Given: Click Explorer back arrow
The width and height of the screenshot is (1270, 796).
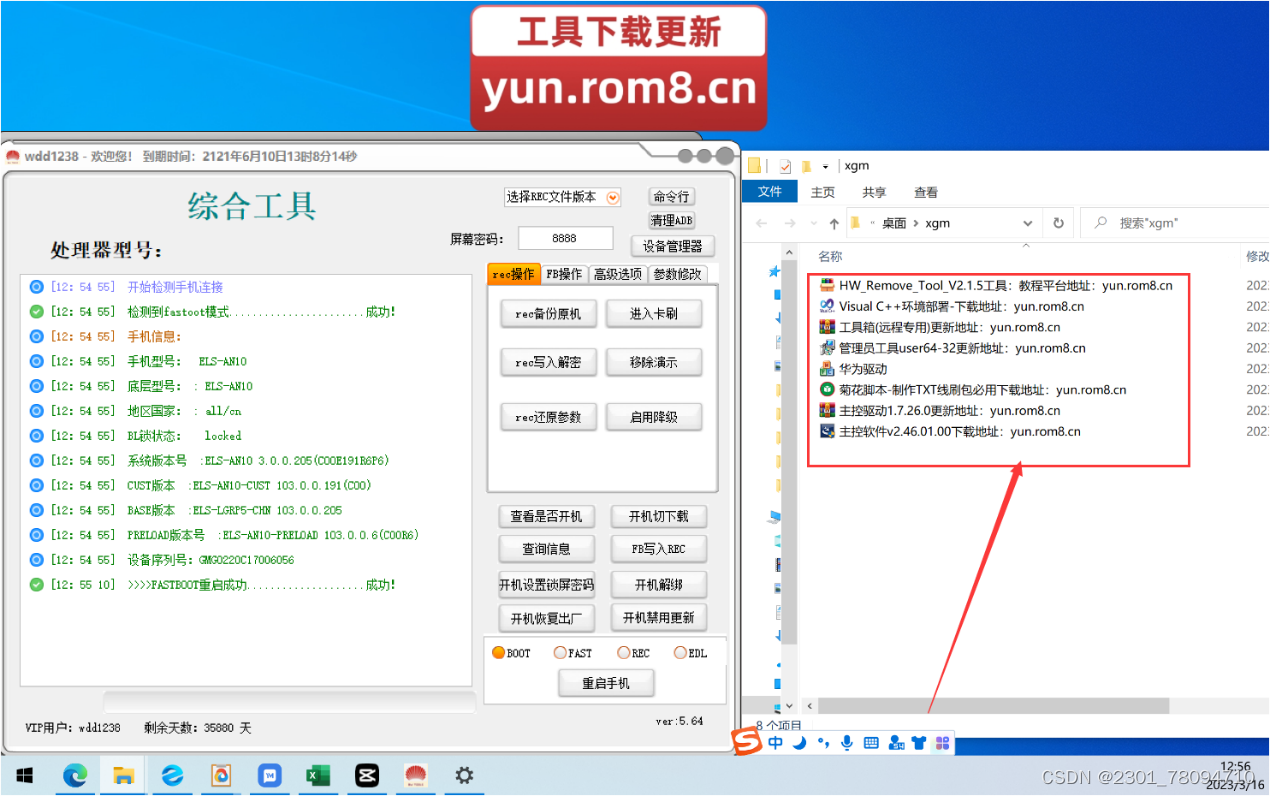Looking at the screenshot, I should coord(762,223).
